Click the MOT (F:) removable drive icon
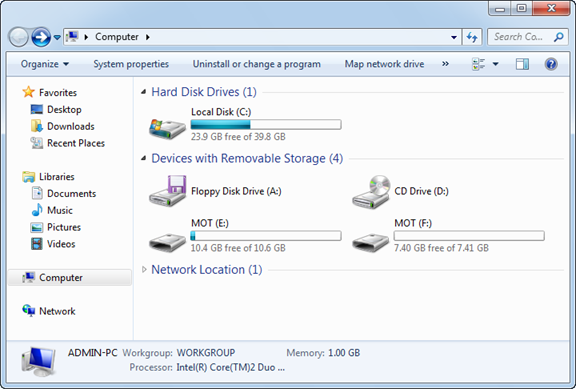Screen dimensions: 576x389 tap(370, 242)
